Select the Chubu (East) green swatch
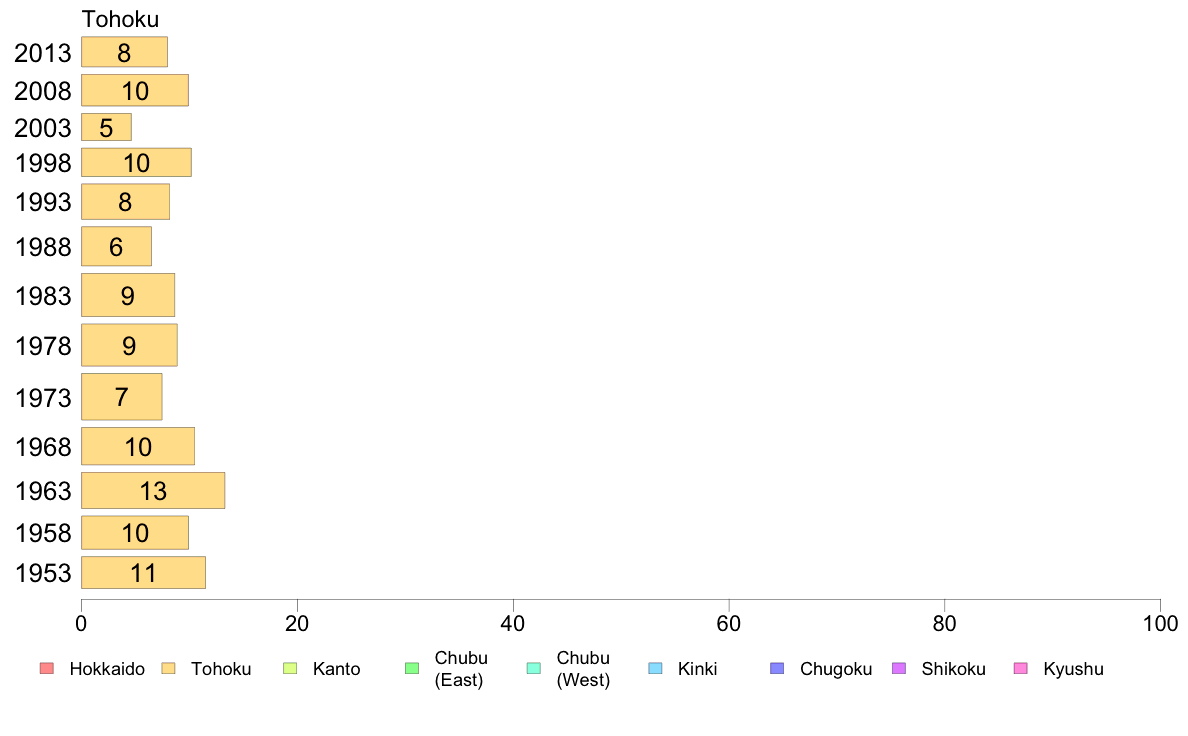 [412, 669]
